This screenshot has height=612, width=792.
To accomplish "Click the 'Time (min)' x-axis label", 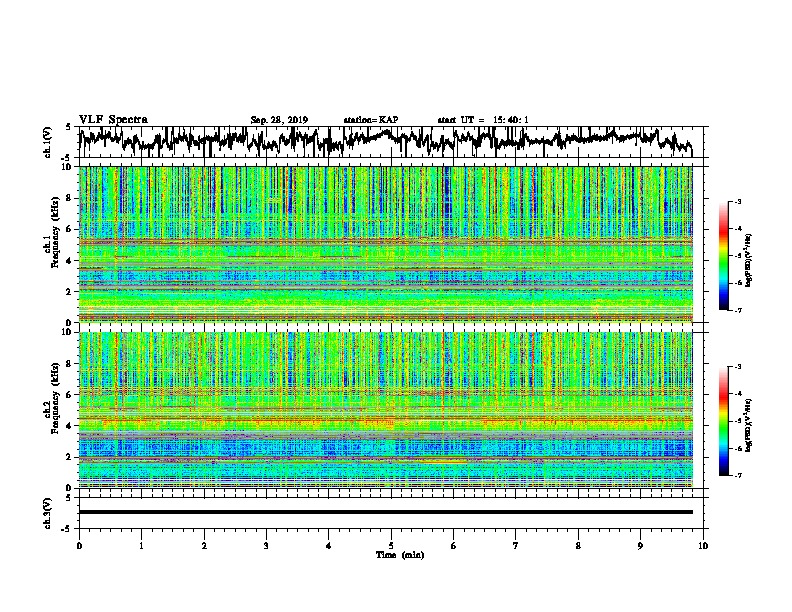I will (x=400, y=555).
